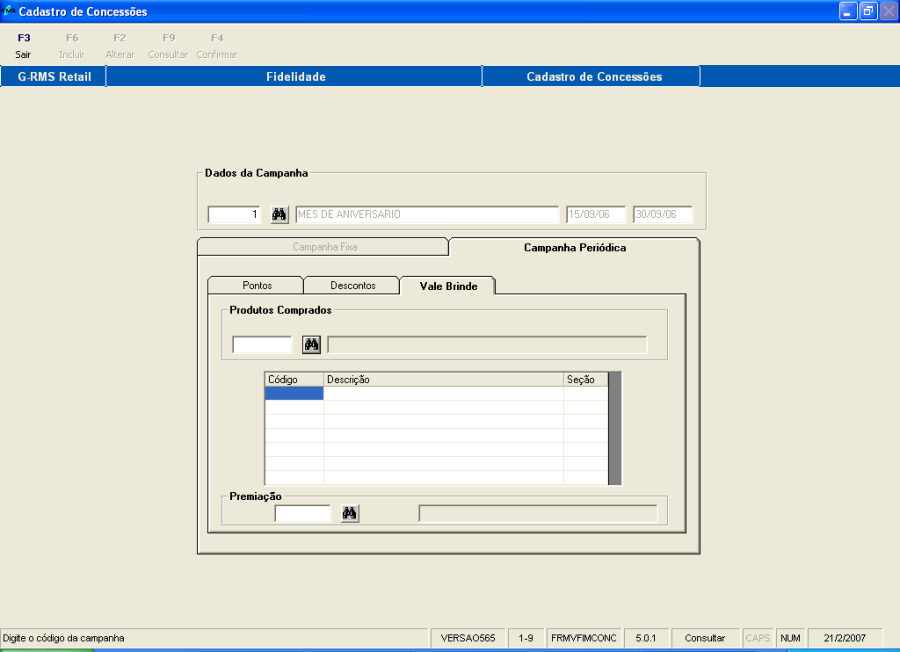
Task: Click the campaign search binoculars icon
Action: 280,215
